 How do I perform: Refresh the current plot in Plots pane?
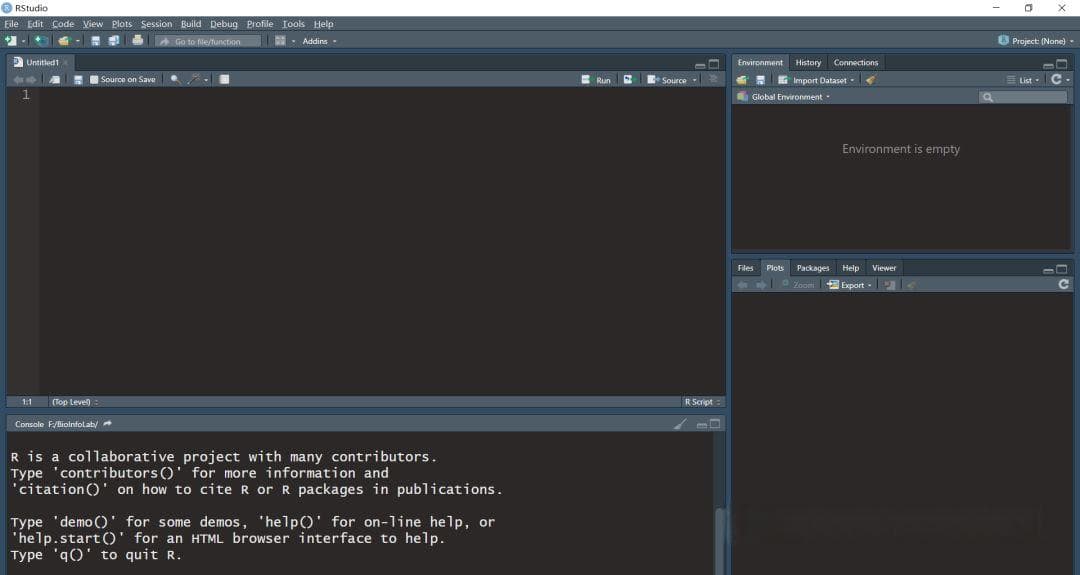coord(1063,284)
